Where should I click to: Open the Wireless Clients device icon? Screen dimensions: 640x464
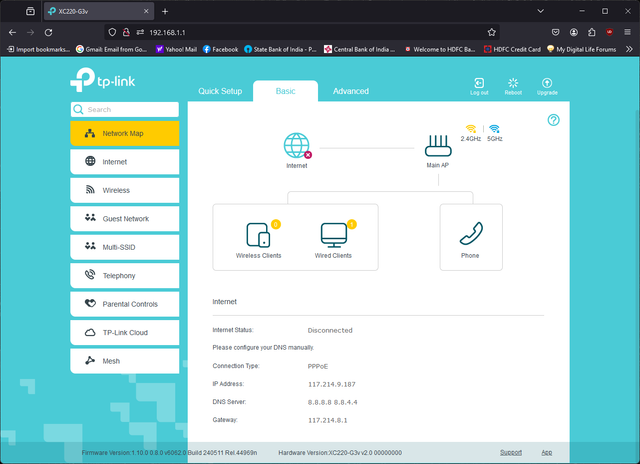(258, 235)
